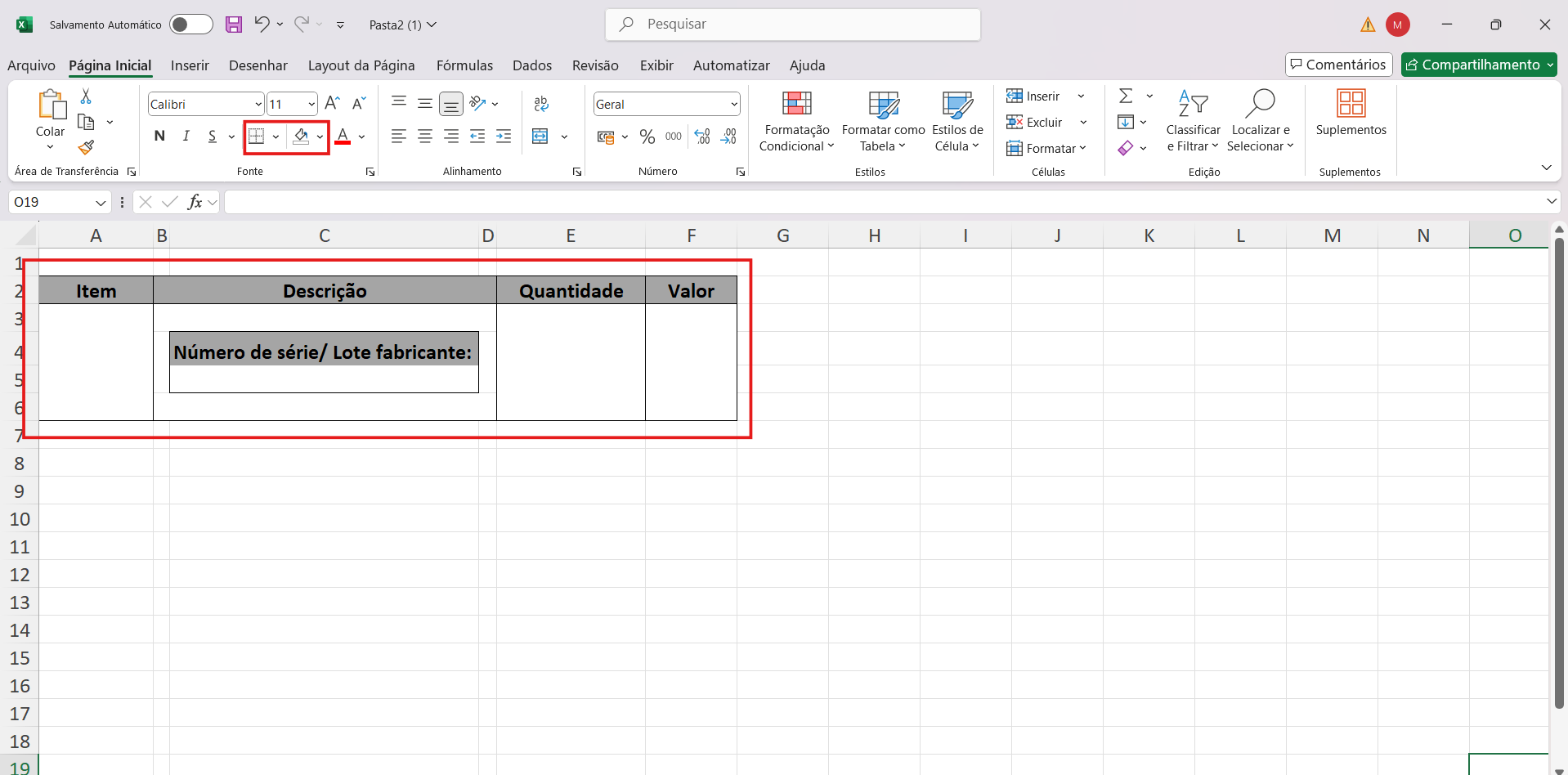Image resolution: width=1568 pixels, height=775 pixels.
Task: Open the fill color palette arrow
Action: [x=320, y=137]
